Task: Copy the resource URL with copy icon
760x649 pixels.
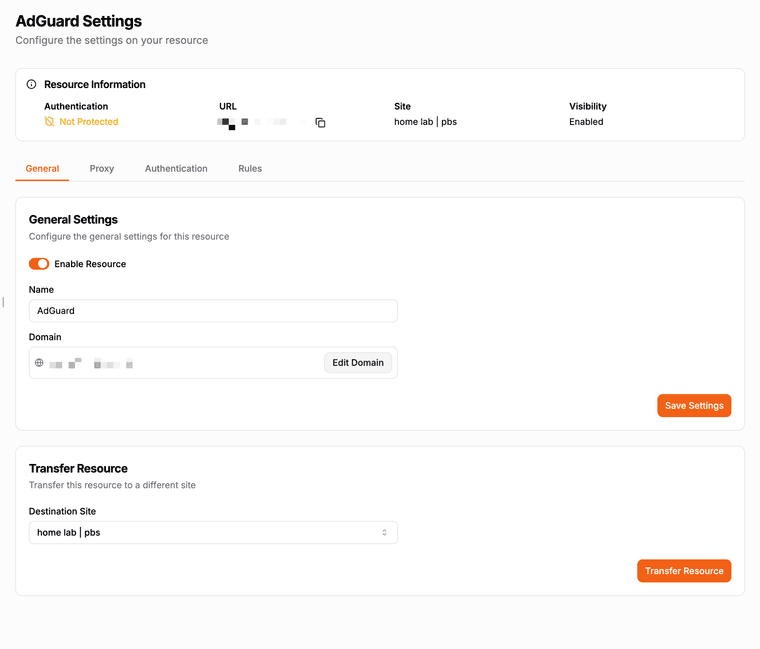Action: [320, 123]
